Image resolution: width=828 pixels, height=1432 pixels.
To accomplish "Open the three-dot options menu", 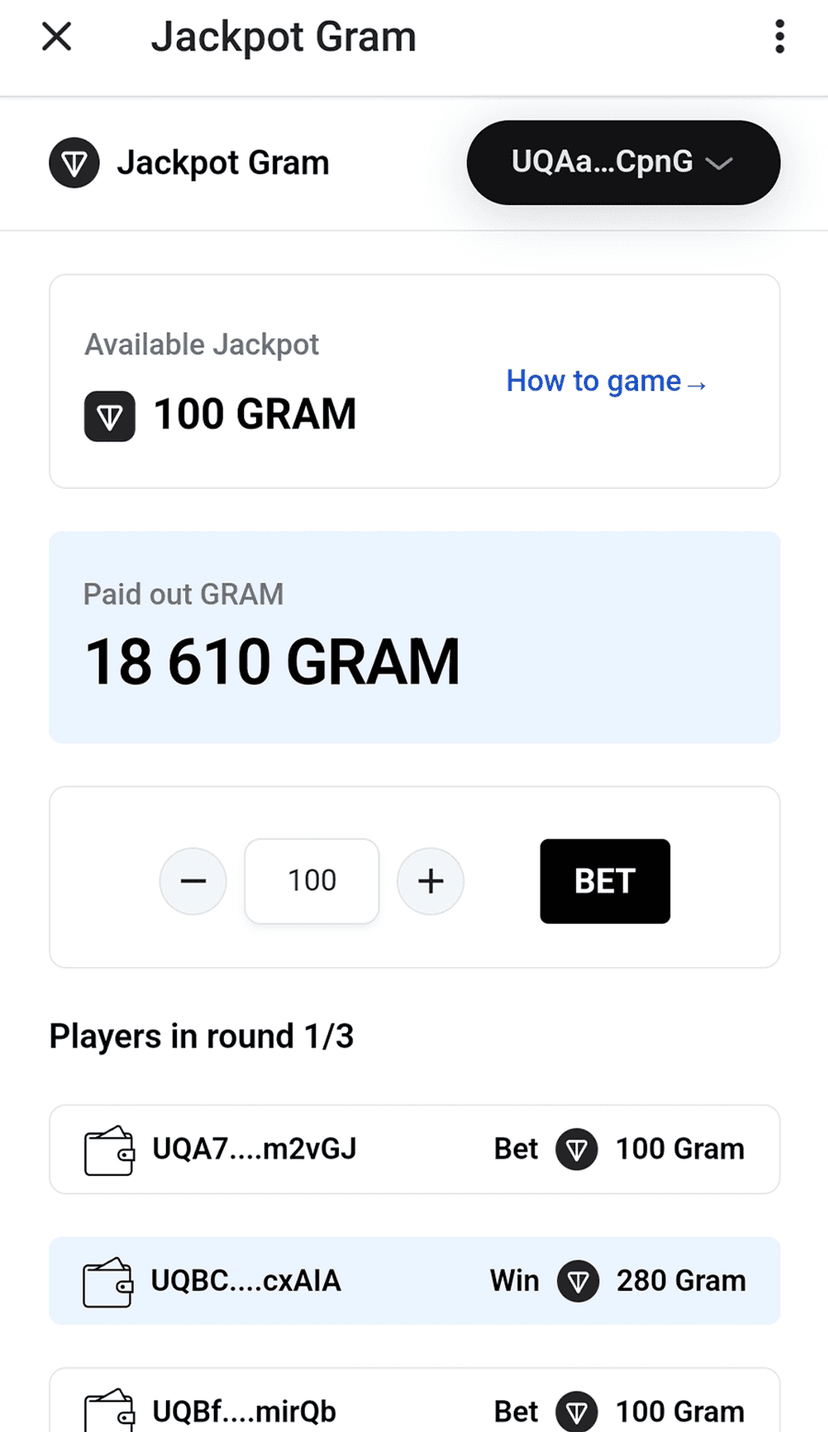I will click(x=779, y=38).
